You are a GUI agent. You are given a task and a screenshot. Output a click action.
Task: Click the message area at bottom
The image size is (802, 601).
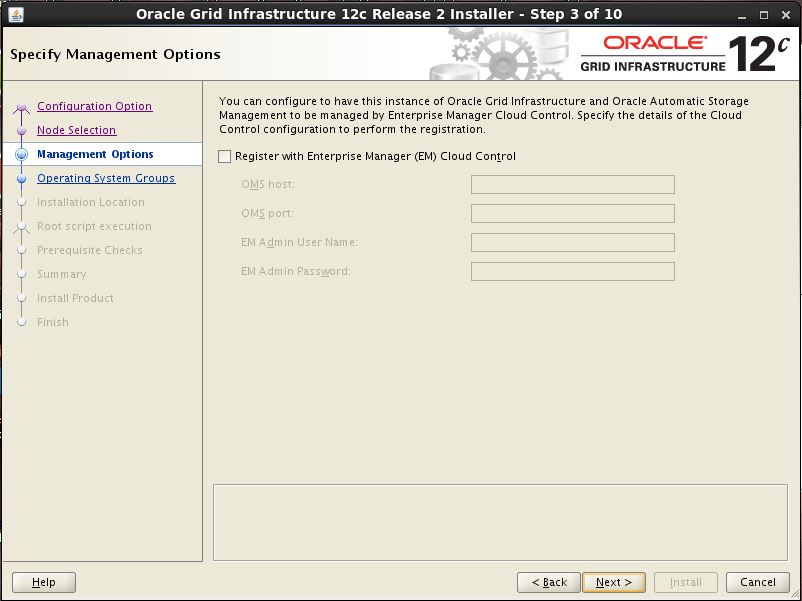[x=500, y=522]
